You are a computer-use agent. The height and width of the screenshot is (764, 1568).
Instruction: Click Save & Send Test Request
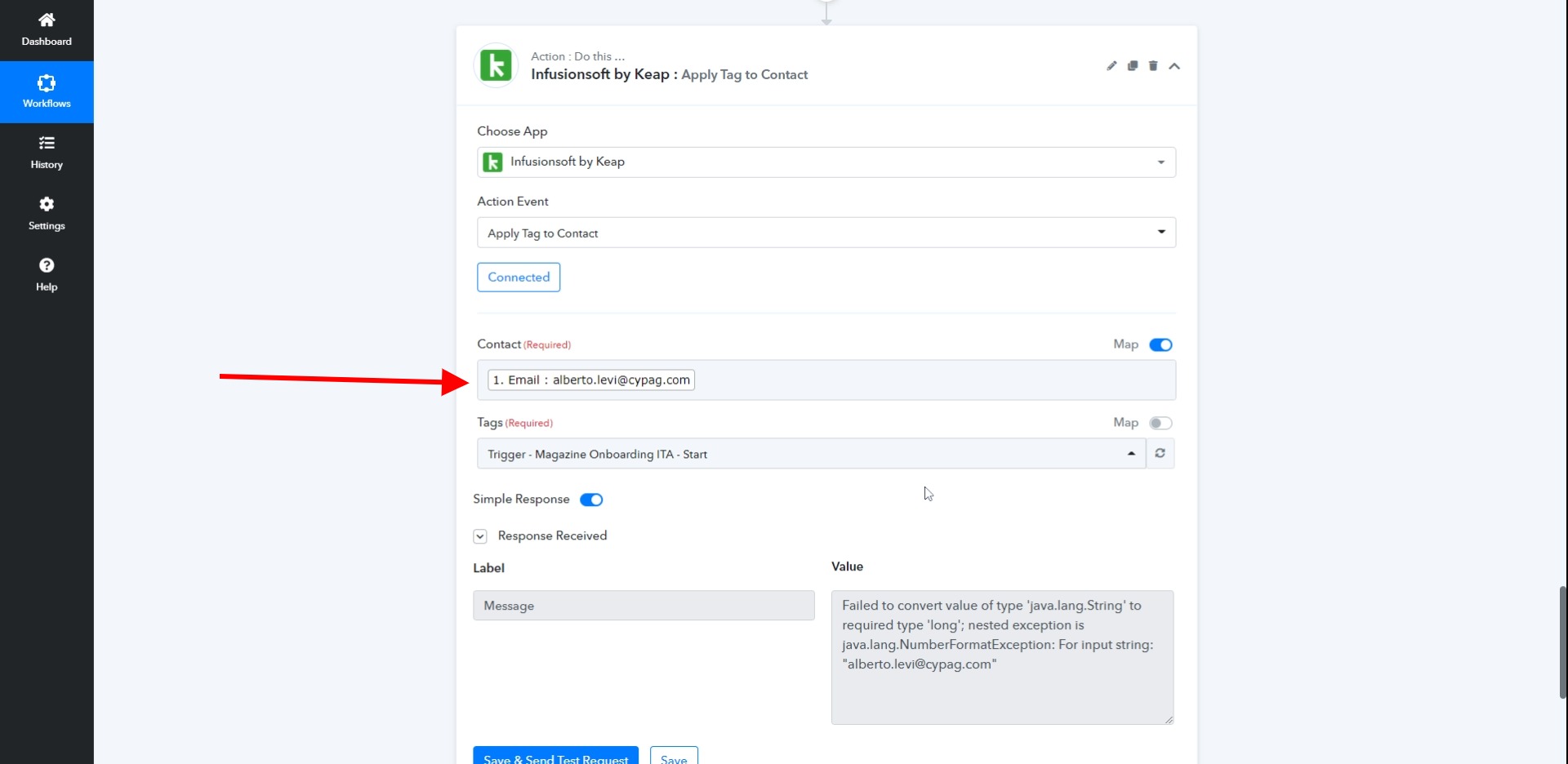(x=556, y=756)
